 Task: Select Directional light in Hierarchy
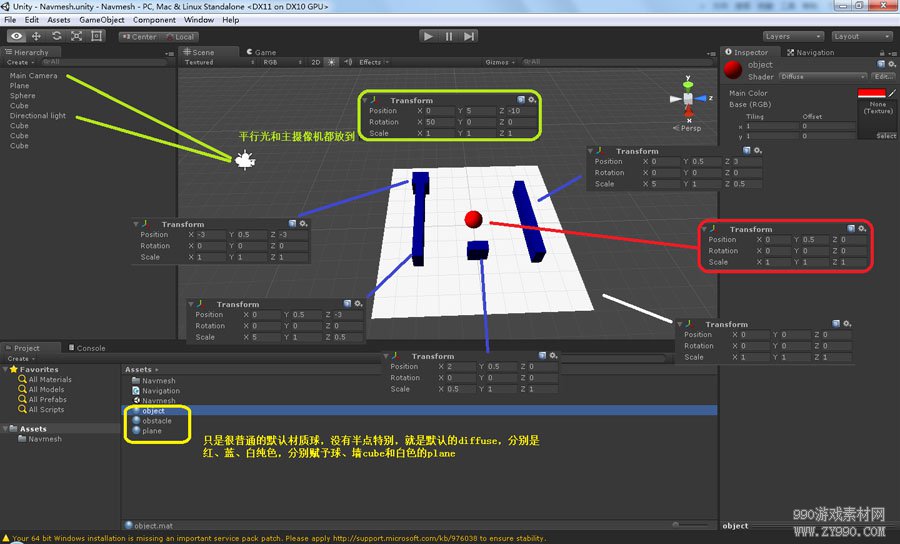click(x=38, y=115)
